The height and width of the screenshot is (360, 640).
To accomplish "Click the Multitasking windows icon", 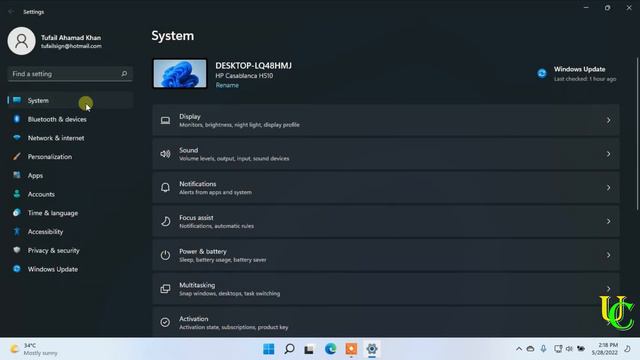I will click(165, 289).
